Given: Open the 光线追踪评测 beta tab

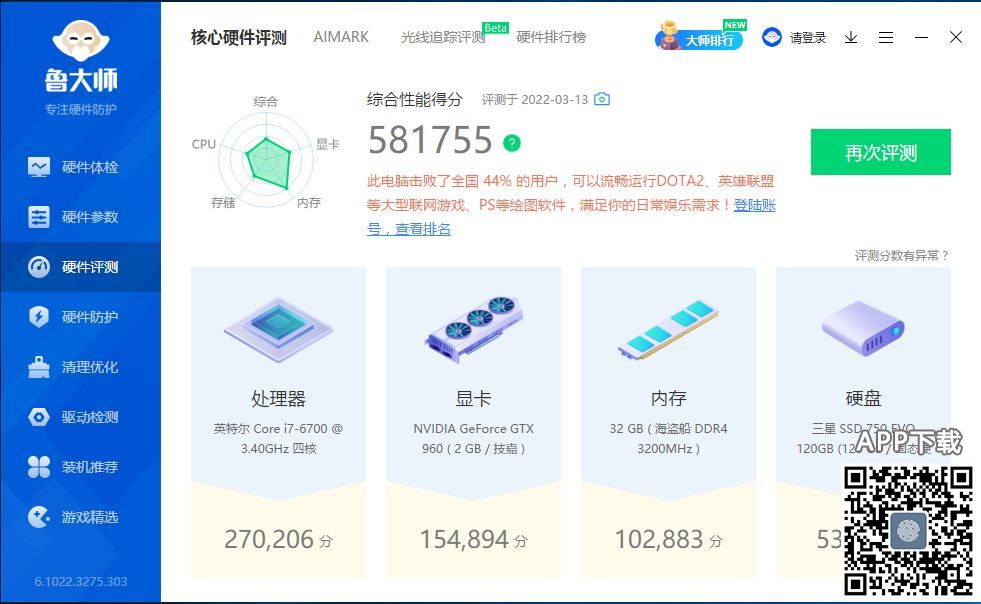Looking at the screenshot, I should pos(443,37).
